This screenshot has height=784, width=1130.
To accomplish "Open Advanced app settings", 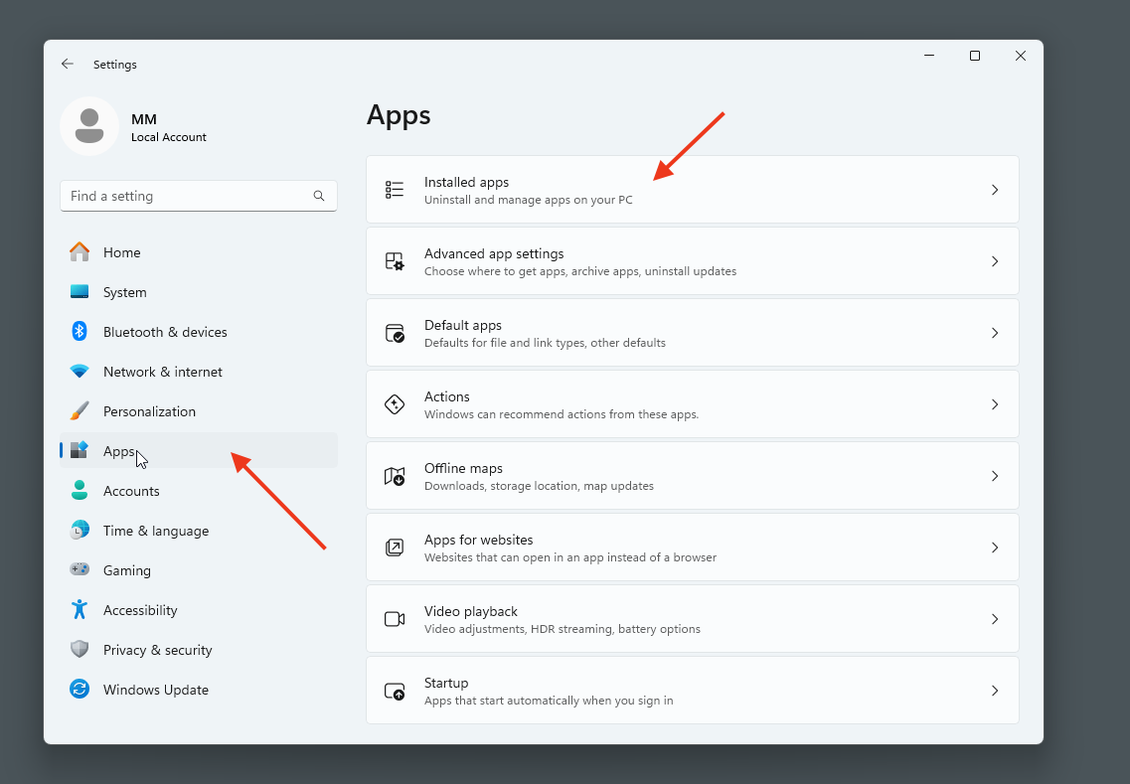I will 693,261.
